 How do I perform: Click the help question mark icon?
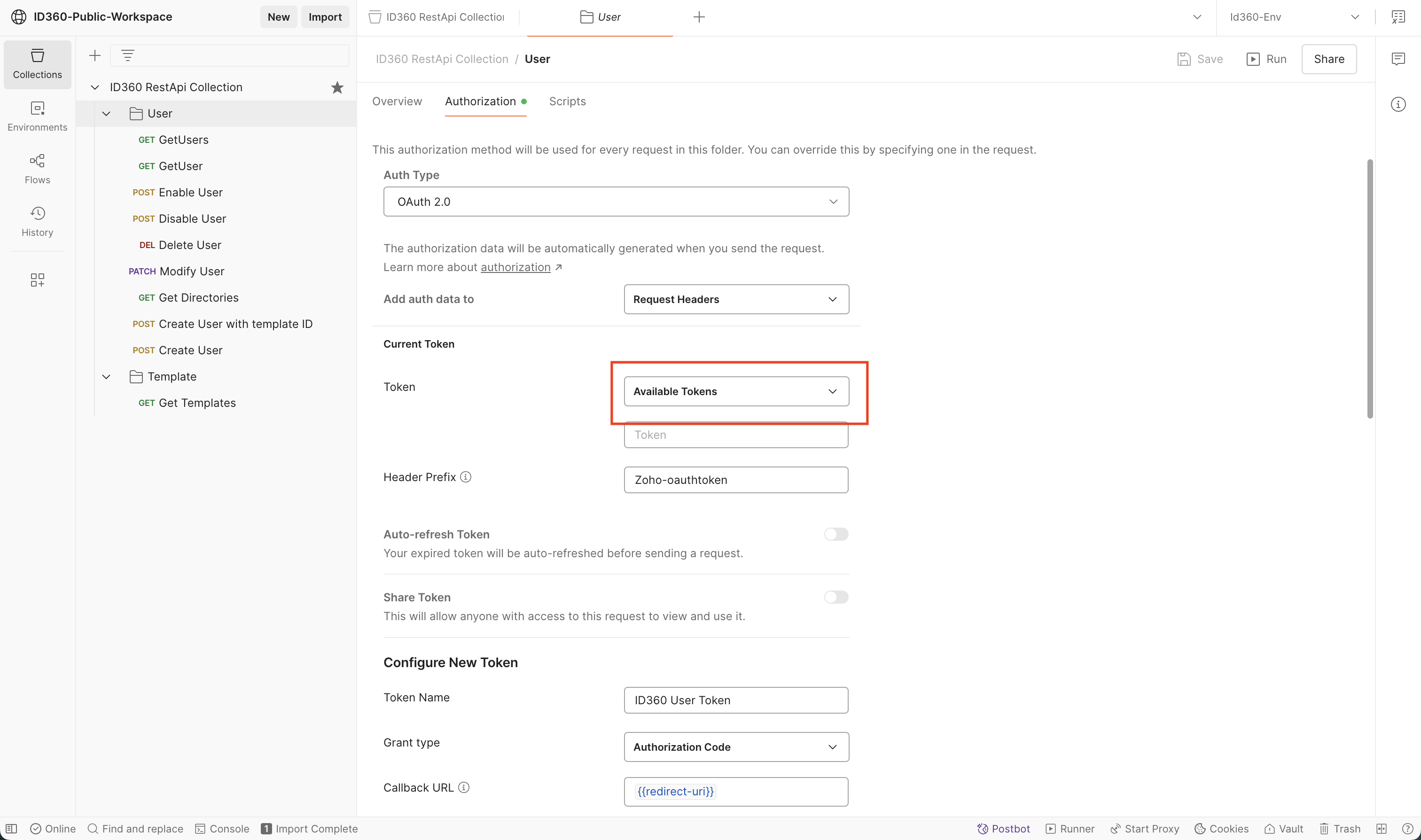point(1407,829)
